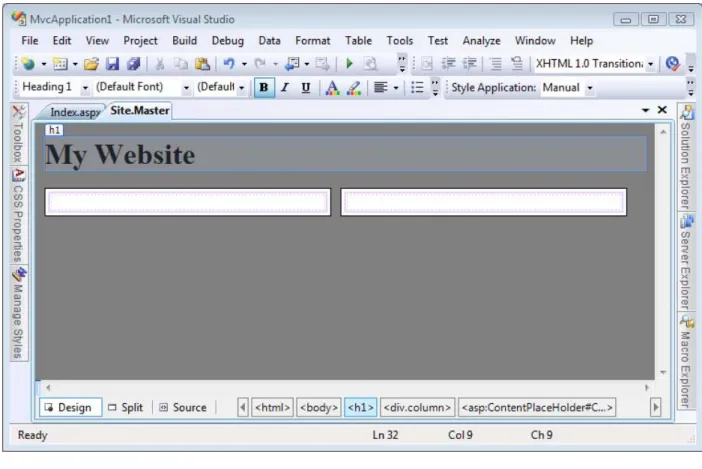Click the tag navigator left arrow

click(243, 407)
